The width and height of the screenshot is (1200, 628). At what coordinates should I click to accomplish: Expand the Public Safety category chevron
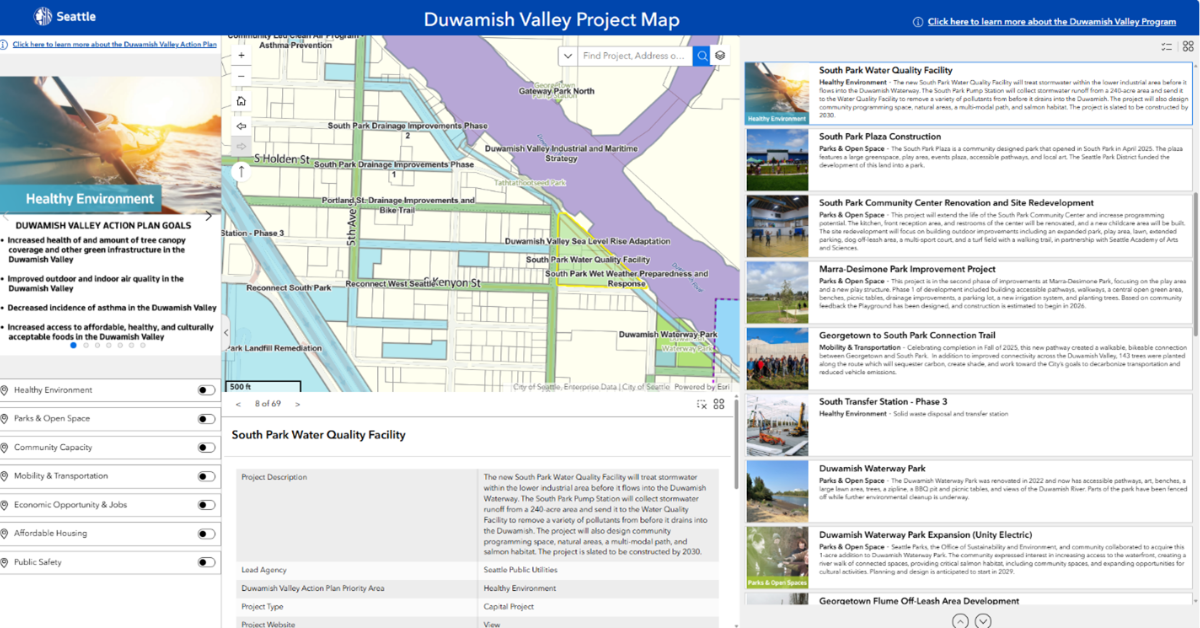(x=10, y=561)
